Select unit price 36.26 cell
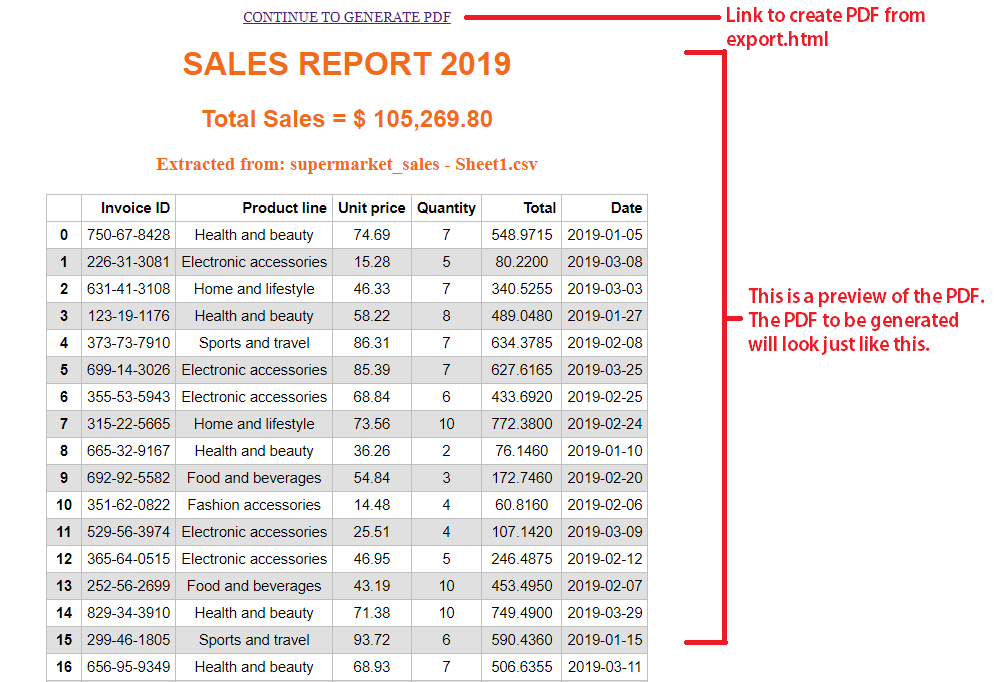 pyautogui.click(x=372, y=451)
